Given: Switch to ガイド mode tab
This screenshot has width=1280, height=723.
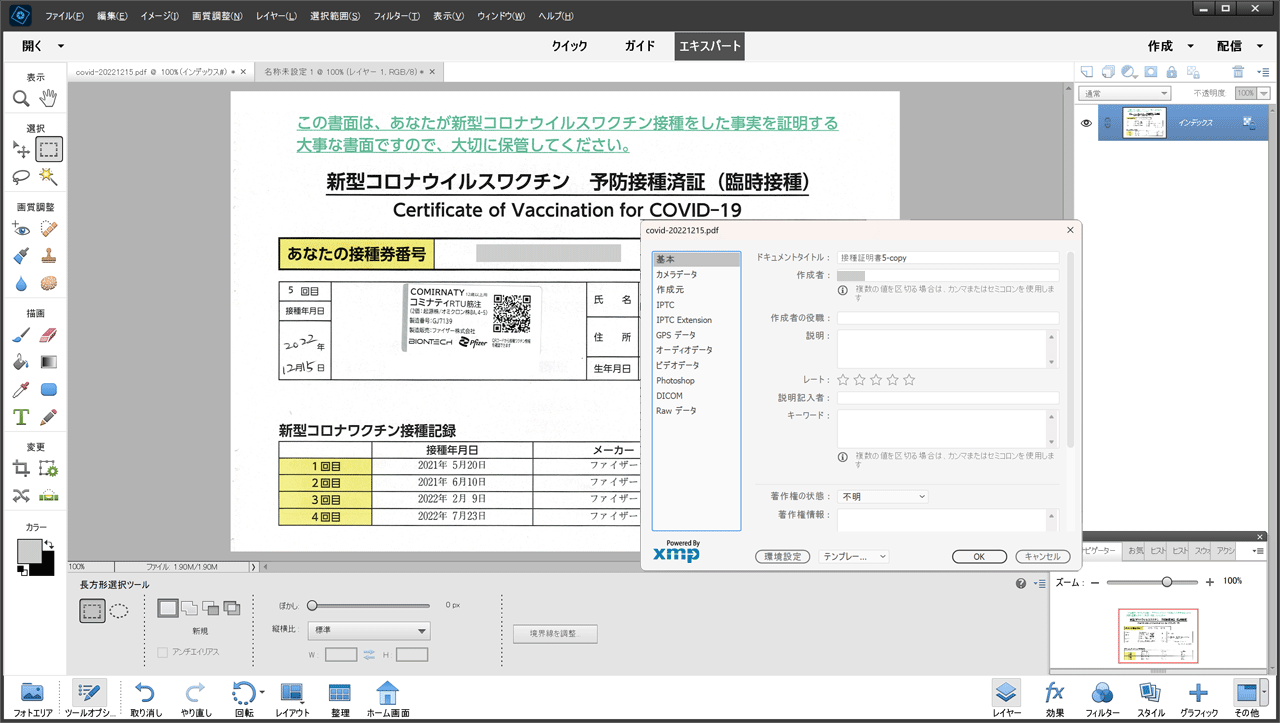Looking at the screenshot, I should (640, 46).
